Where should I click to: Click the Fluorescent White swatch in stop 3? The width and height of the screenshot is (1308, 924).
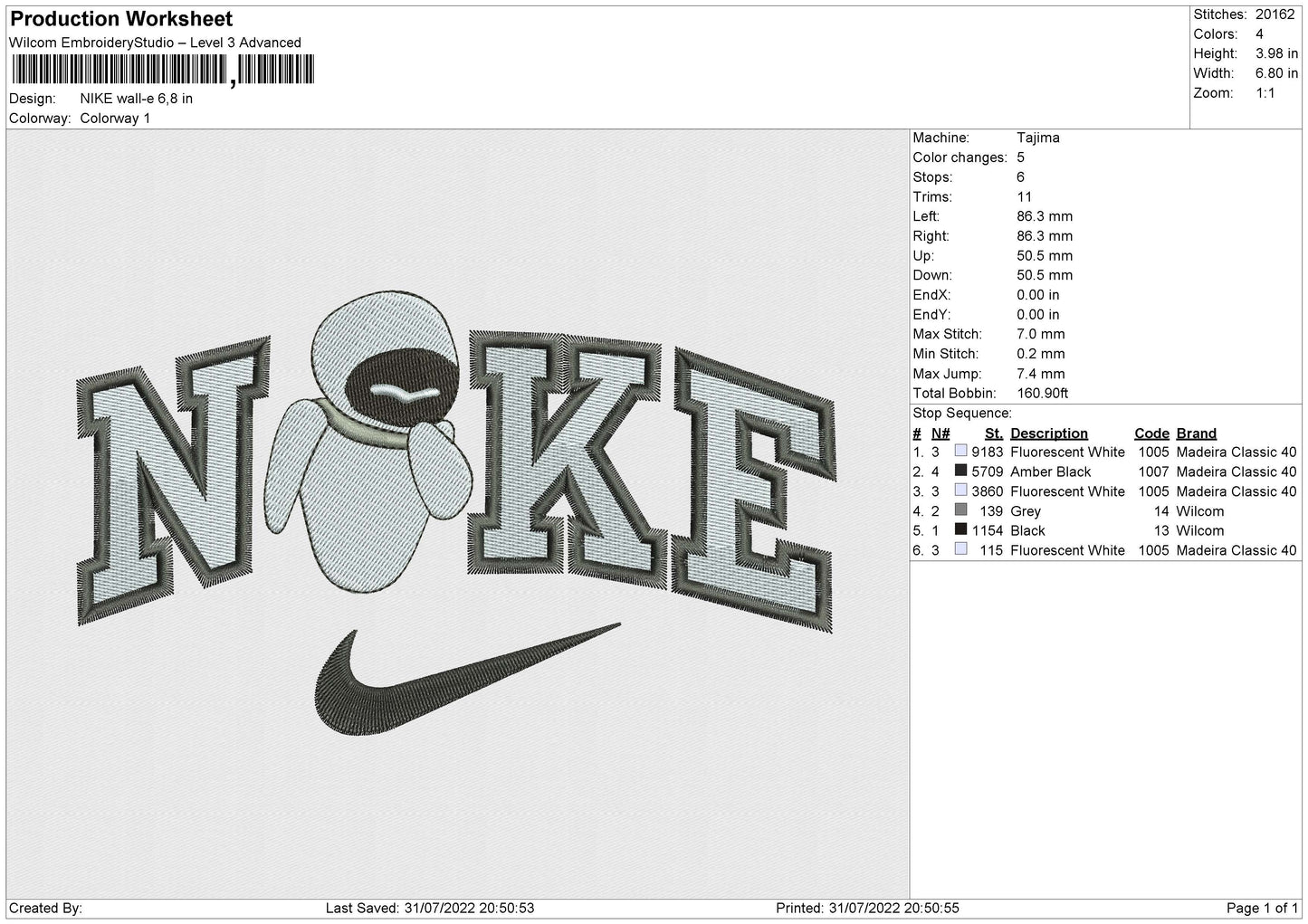pyautogui.click(x=960, y=491)
